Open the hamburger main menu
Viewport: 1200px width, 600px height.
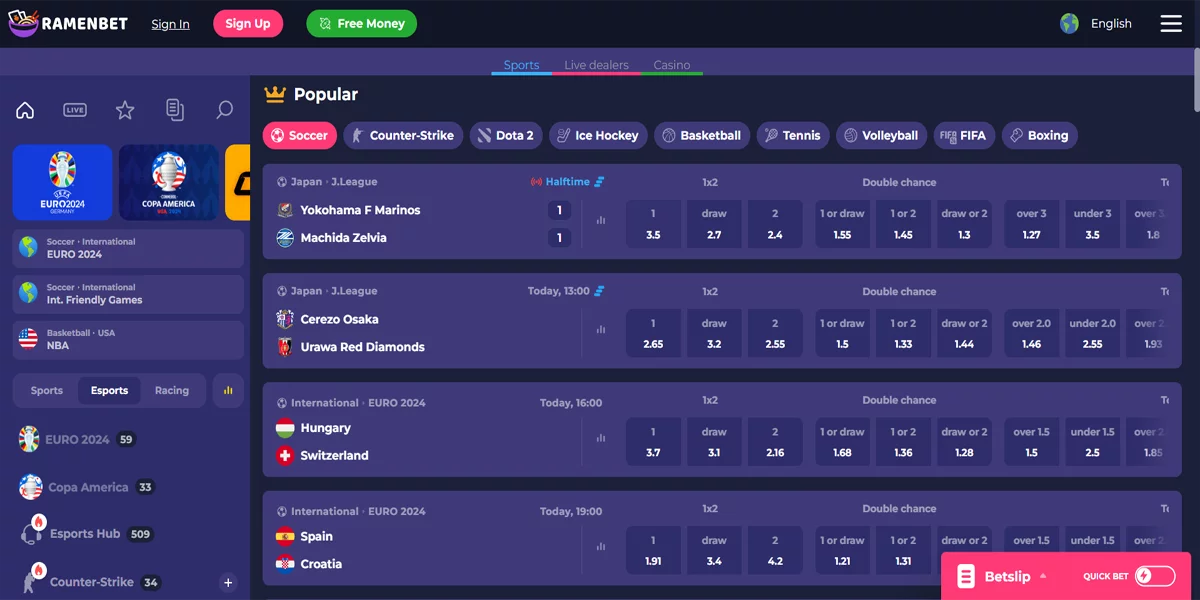[1171, 23]
